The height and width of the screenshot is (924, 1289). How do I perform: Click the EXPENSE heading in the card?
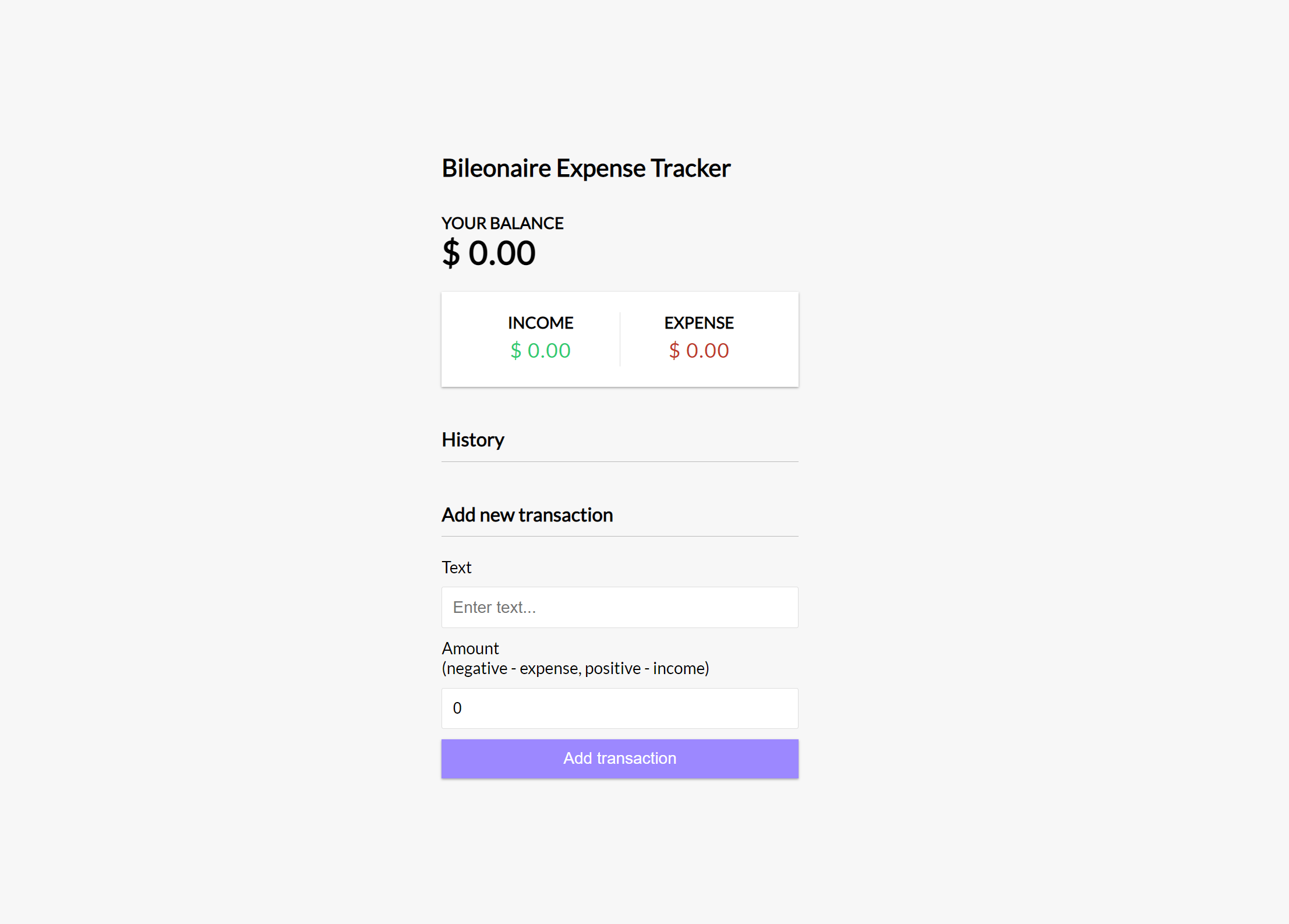pos(698,323)
